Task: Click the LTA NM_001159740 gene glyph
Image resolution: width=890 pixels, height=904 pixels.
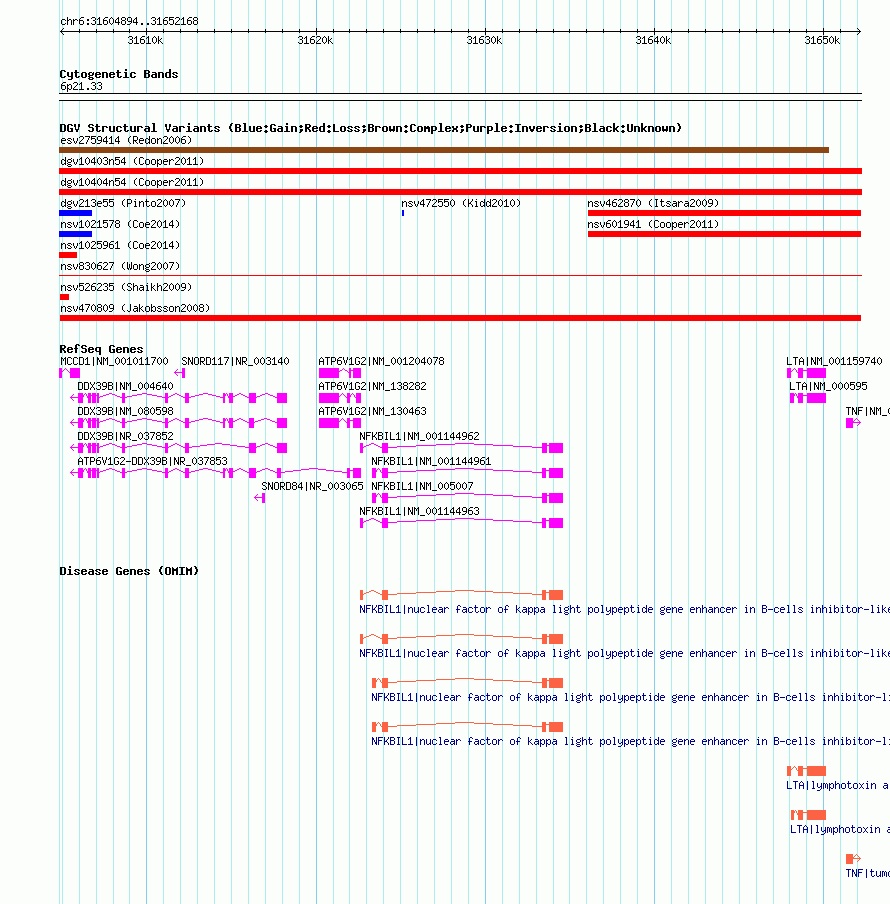Action: [806, 373]
